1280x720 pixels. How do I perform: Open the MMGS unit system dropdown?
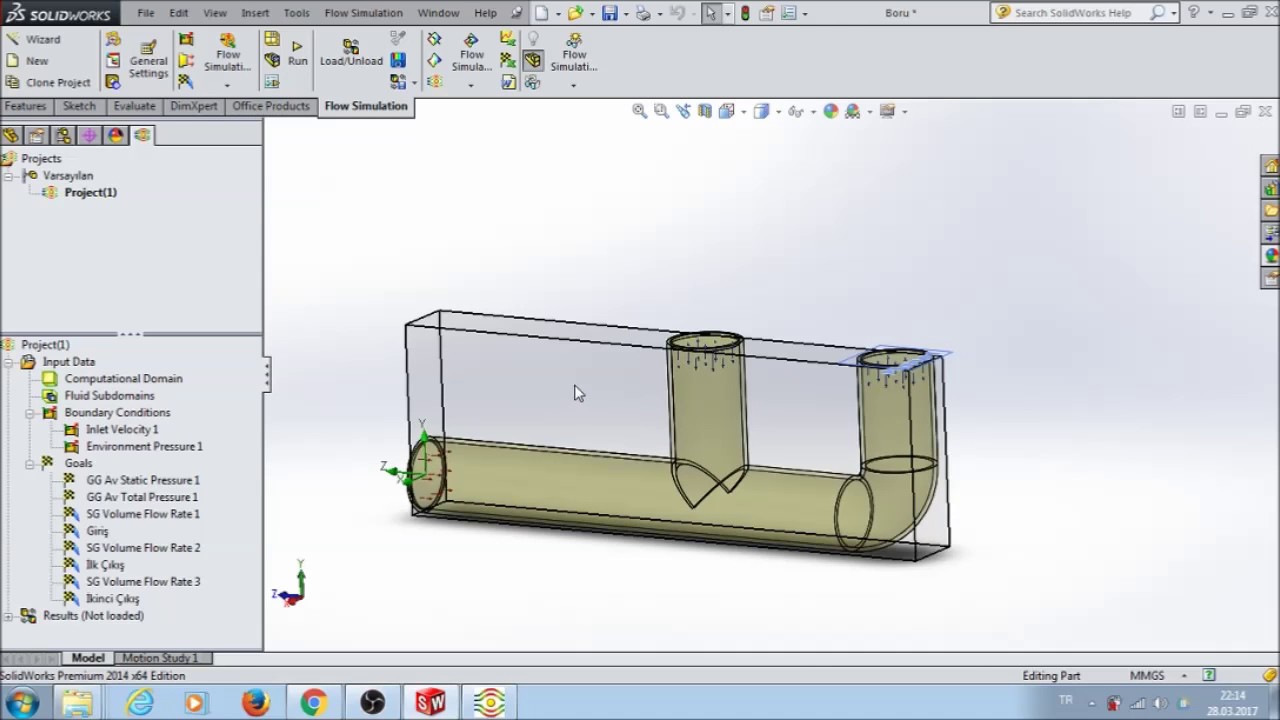[x=1184, y=676]
